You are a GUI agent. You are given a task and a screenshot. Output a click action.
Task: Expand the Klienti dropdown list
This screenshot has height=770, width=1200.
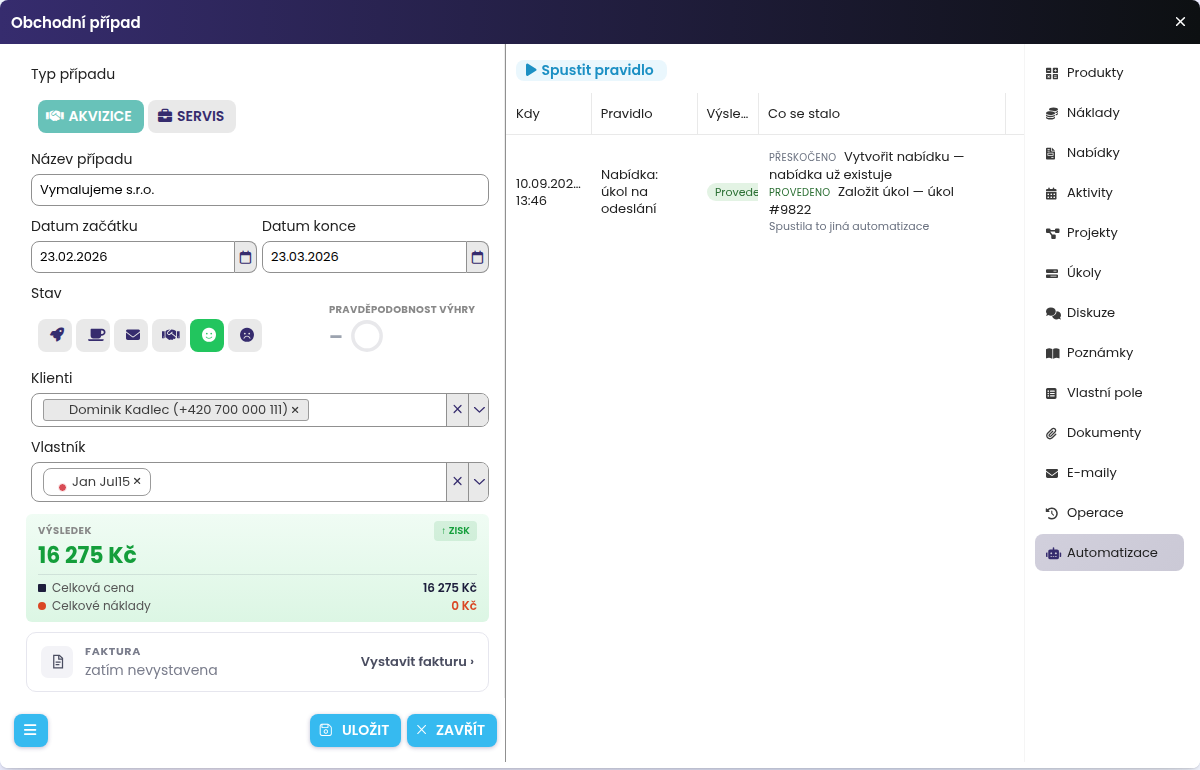pos(479,410)
